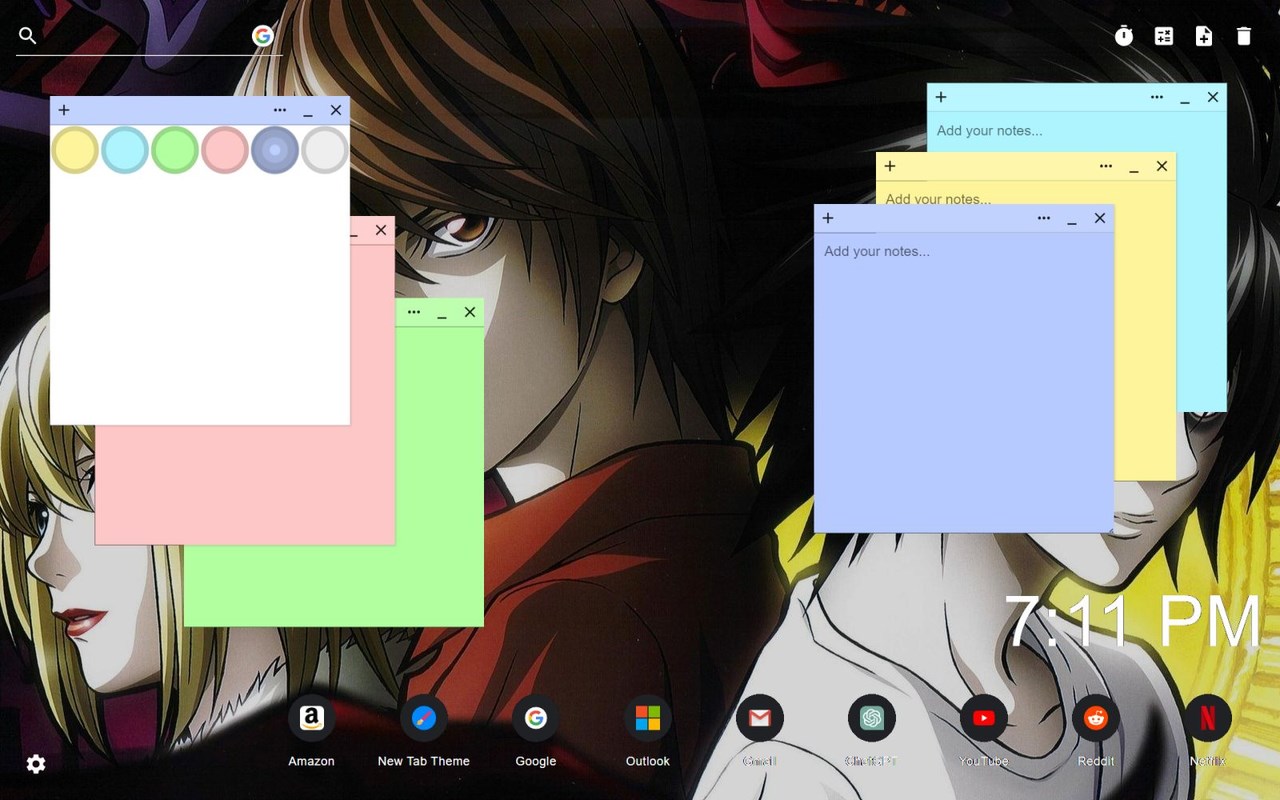Focus the search input field
Viewport: 1280px width, 800px height.
click(145, 36)
